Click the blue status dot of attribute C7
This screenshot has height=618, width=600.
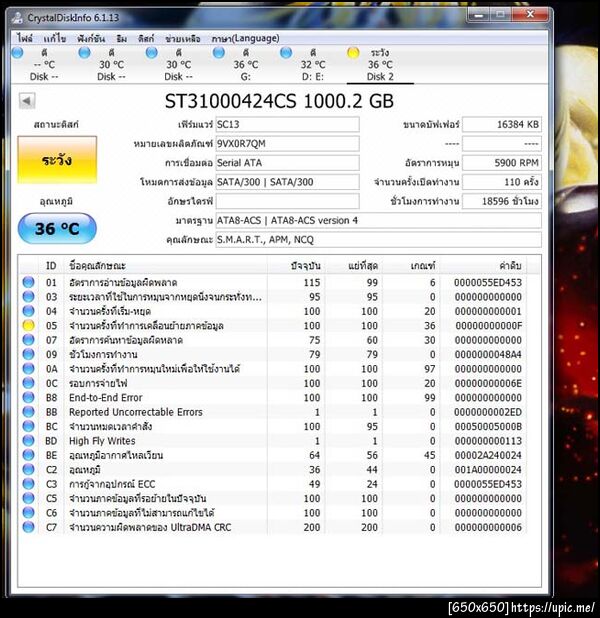(28, 527)
